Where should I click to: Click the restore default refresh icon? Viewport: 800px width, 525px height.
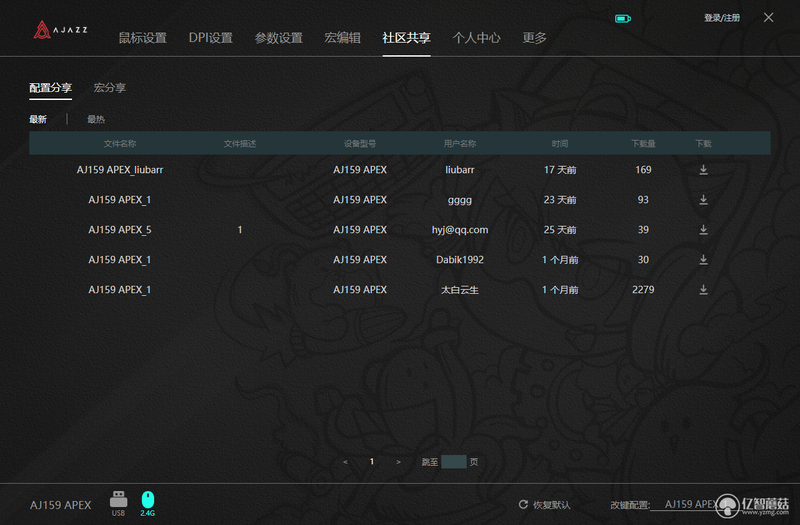523,505
